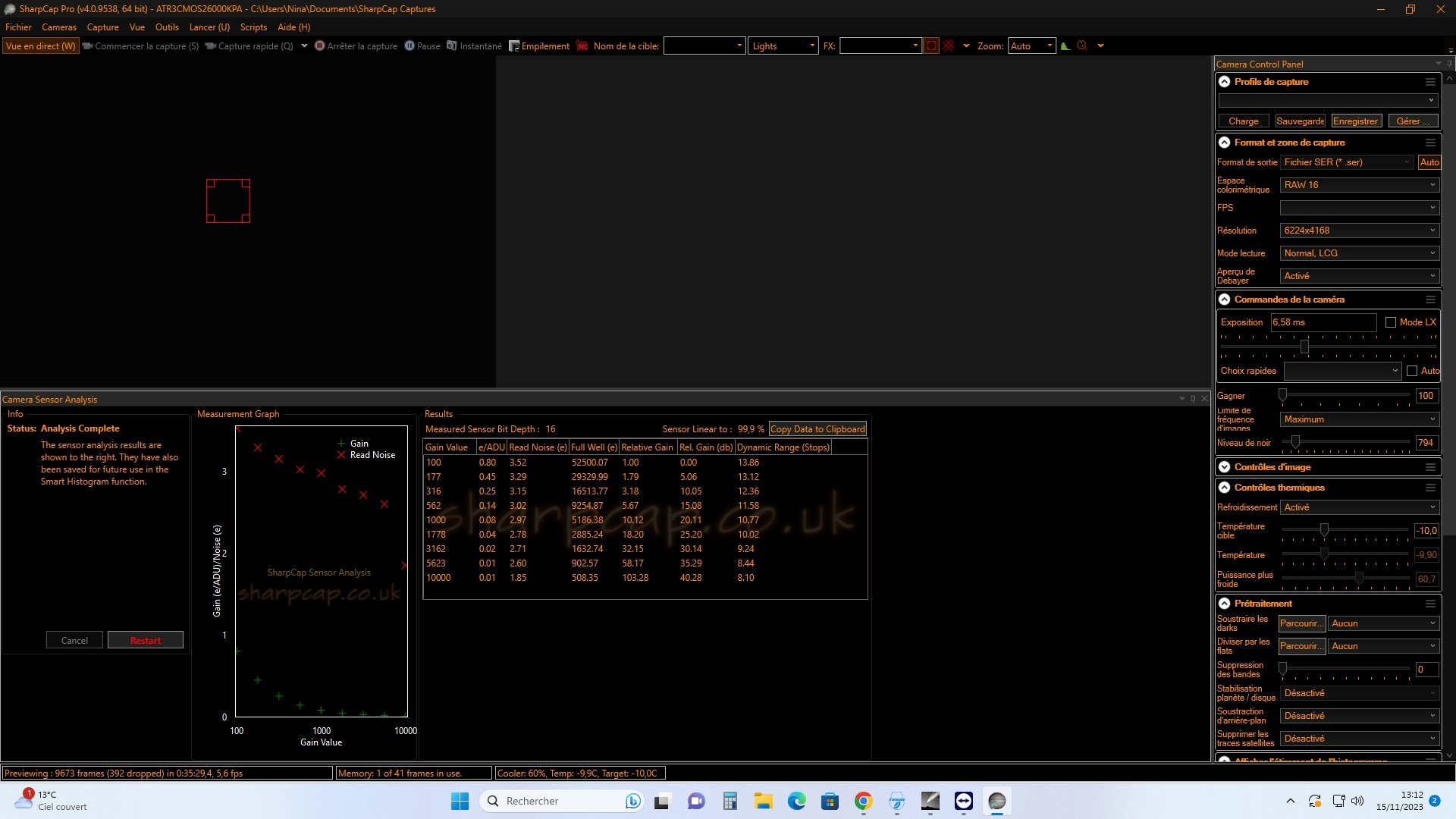Open the Capture menu
The width and height of the screenshot is (1456, 819).
pyautogui.click(x=103, y=27)
